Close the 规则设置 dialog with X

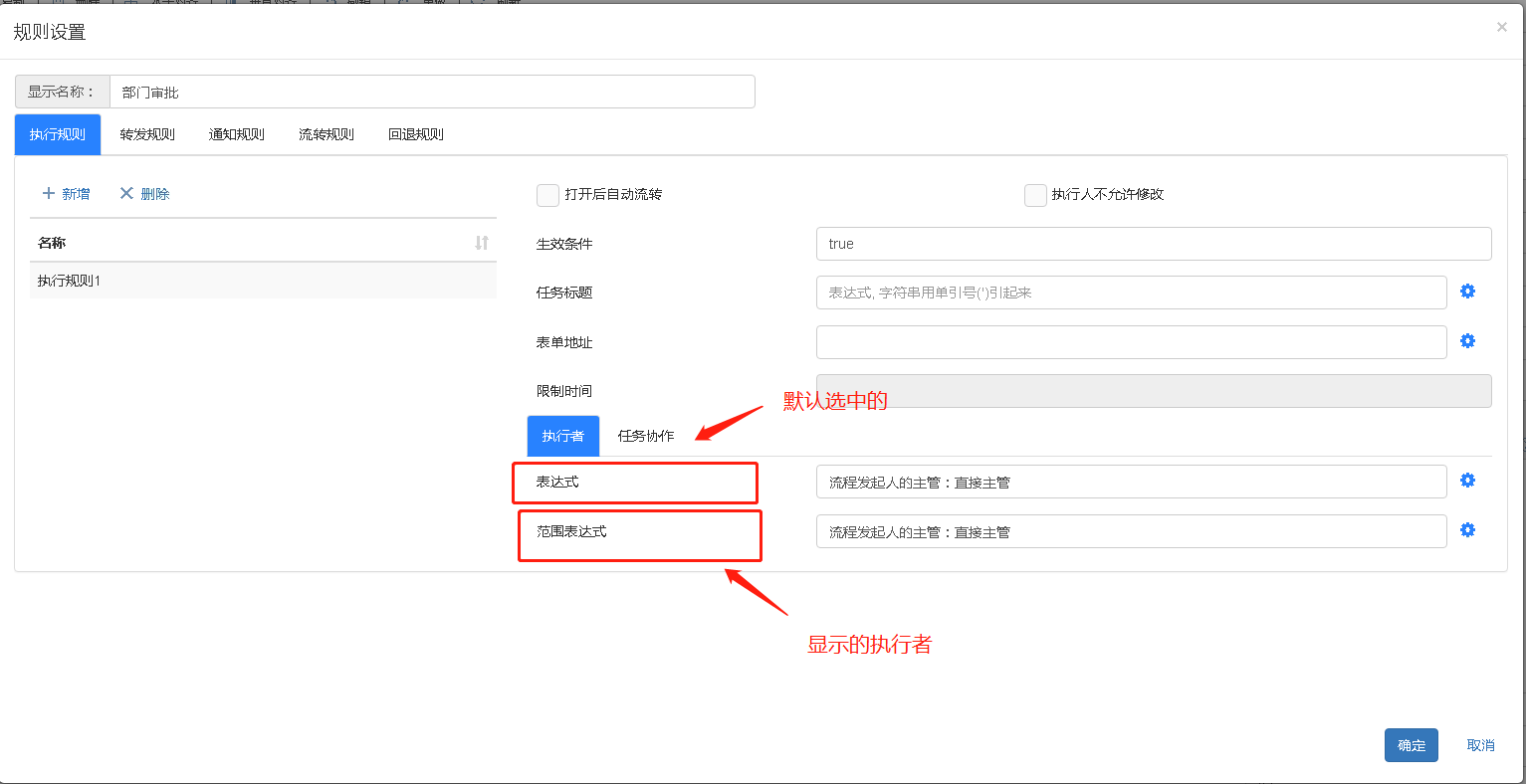[1501, 28]
